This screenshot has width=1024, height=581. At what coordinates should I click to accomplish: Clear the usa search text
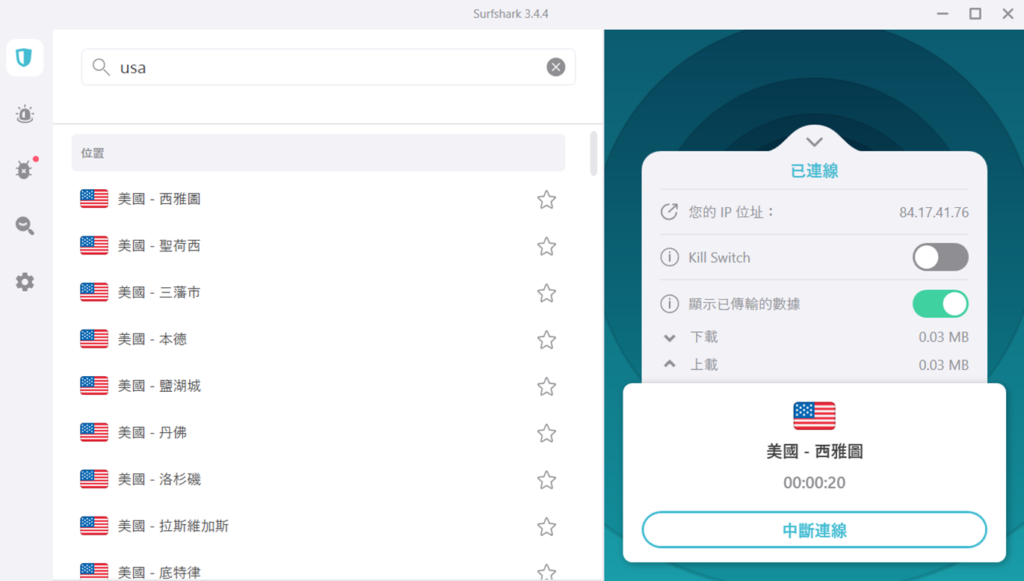[x=556, y=67]
